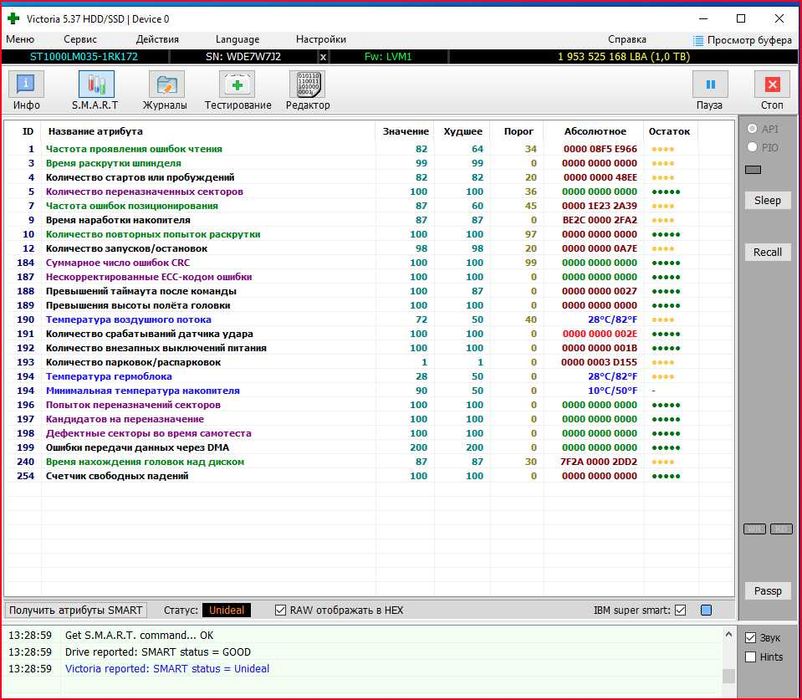Select row Время наработки накопителя
The image size is (802, 700).
coord(368,220)
